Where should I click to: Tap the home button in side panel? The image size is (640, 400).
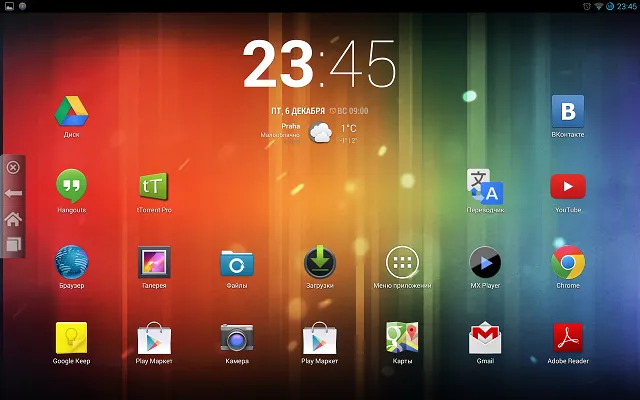click(13, 219)
